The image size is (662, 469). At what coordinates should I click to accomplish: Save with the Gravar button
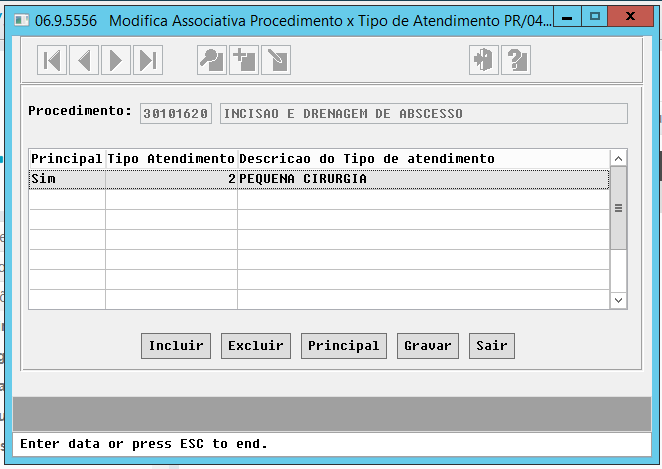click(x=428, y=346)
